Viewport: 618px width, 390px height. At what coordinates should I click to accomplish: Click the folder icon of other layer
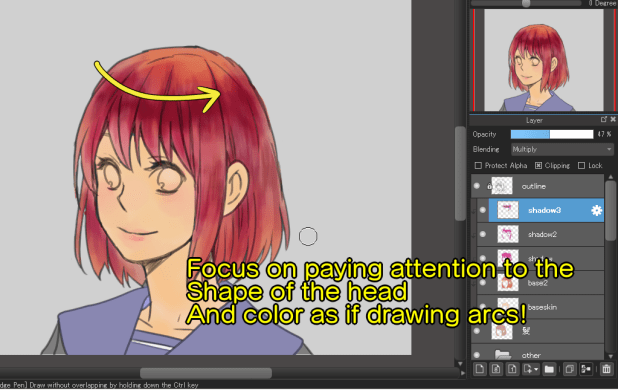tap(502, 355)
